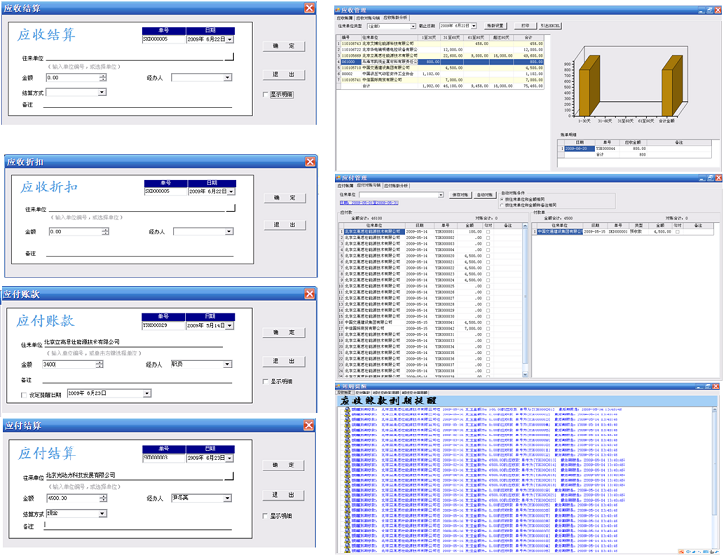This screenshot has height=558, width=726.
Task: Open 往来单位 browse button in 应收折扣
Action: (x=231, y=208)
